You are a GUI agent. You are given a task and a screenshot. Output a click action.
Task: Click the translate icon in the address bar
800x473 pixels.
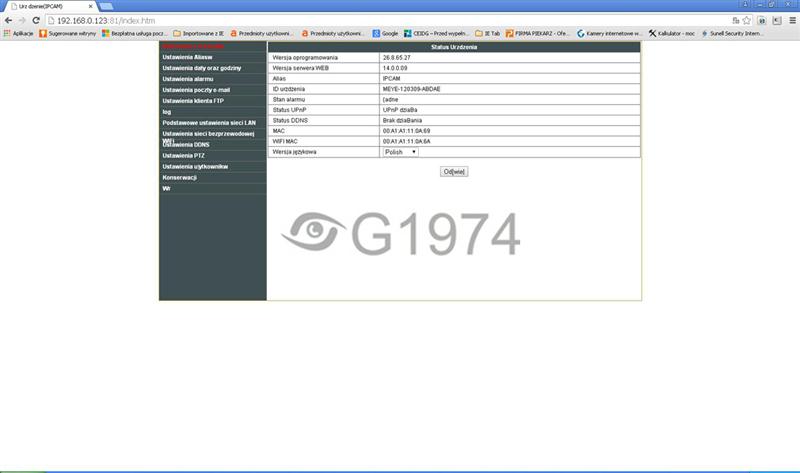(736, 20)
